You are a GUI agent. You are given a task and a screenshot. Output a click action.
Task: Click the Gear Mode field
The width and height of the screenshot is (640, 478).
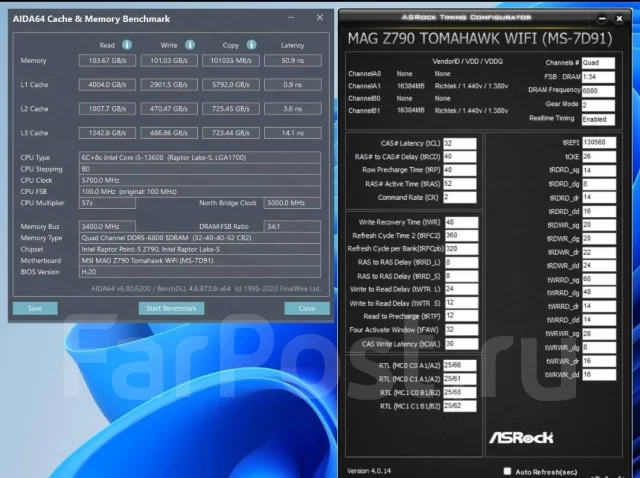tap(598, 105)
